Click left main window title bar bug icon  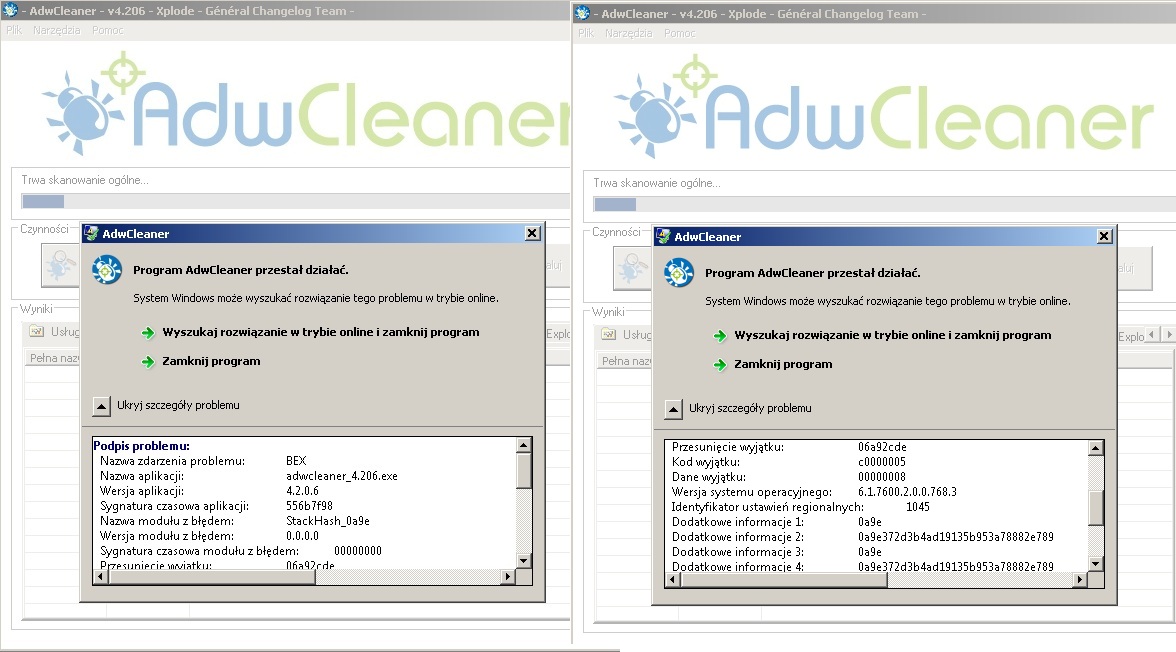tap(10, 10)
